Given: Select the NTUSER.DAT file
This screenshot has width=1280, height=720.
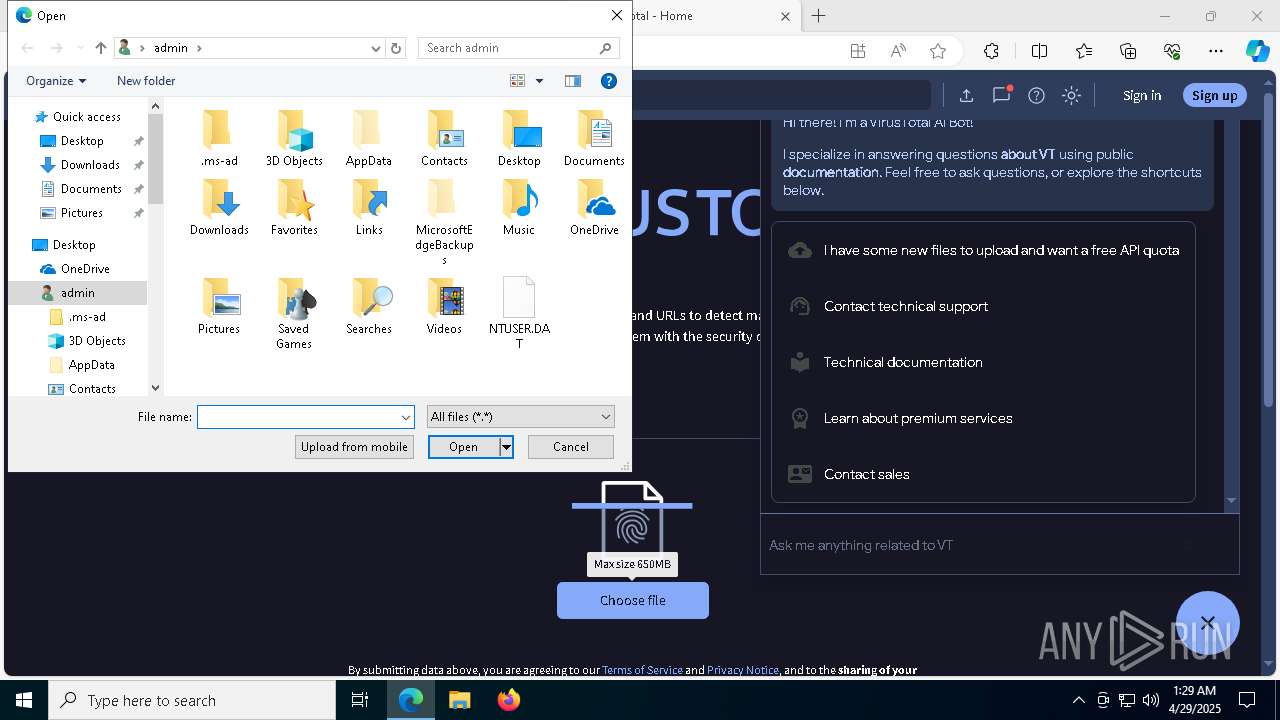Looking at the screenshot, I should coord(519,313).
